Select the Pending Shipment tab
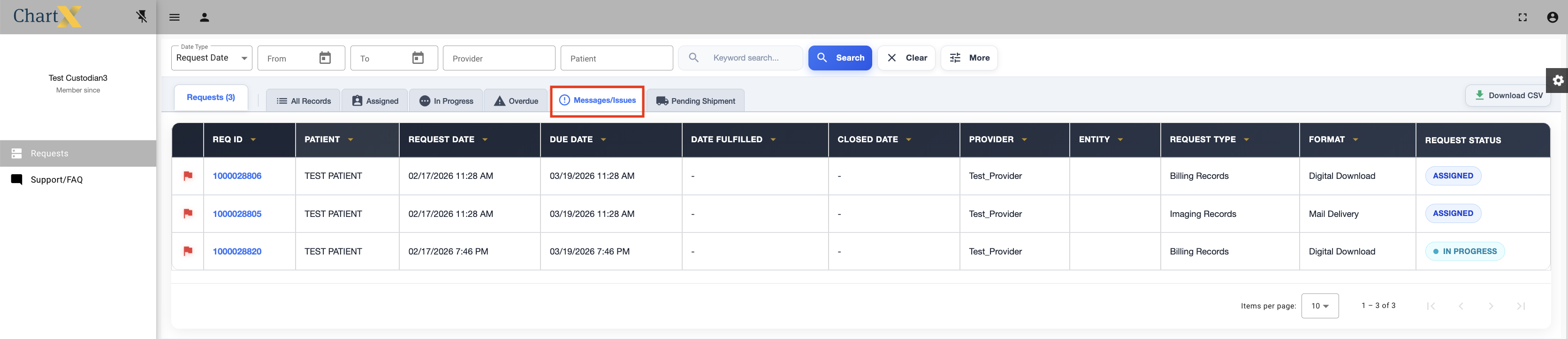Screen dimensions: 1568x339 click(695, 101)
